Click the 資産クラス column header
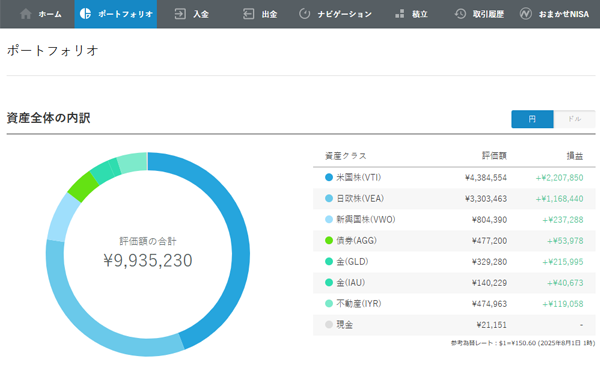The image size is (600, 370). point(346,156)
